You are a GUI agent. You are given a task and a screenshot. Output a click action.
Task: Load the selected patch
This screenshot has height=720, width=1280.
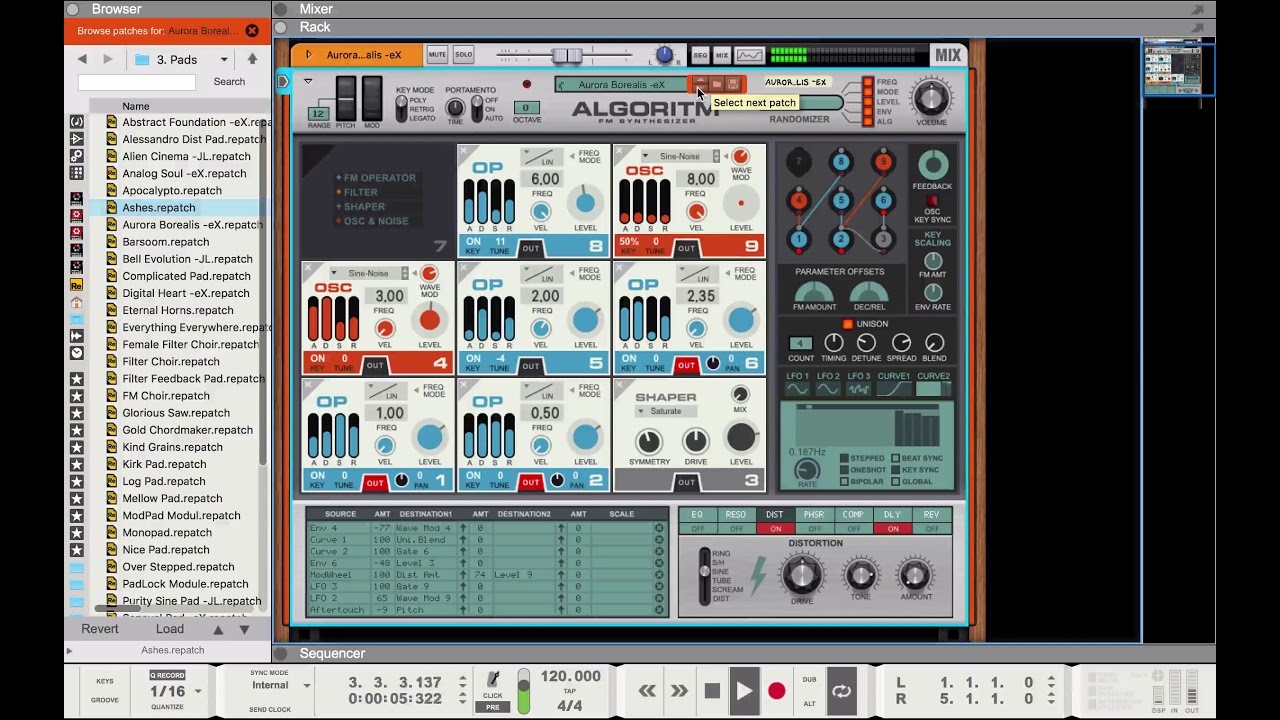(169, 629)
